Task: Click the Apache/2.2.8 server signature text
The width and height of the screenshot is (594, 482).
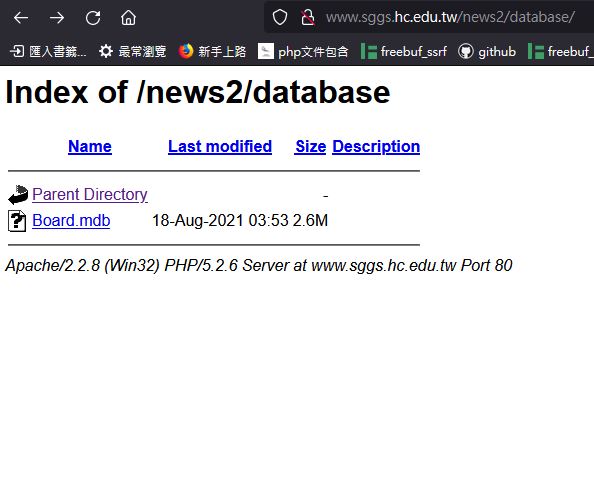Action: tap(259, 266)
